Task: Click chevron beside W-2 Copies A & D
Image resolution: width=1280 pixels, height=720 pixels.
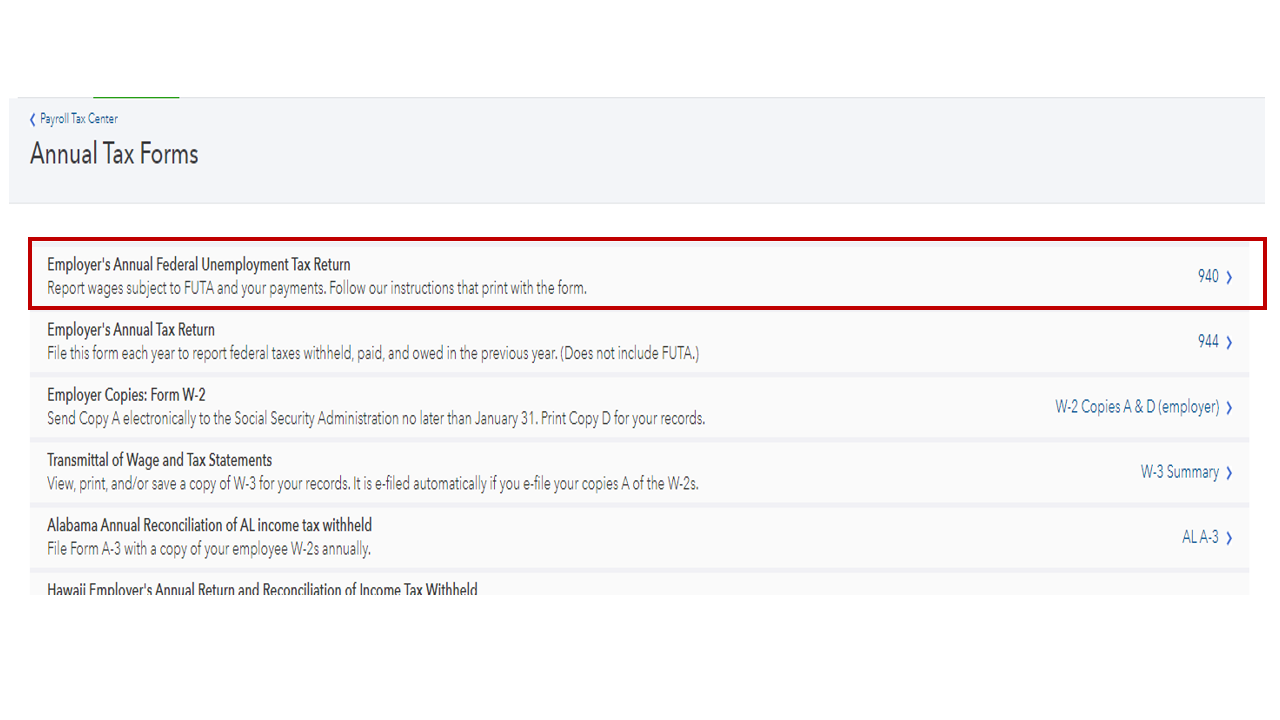Action: (1229, 408)
